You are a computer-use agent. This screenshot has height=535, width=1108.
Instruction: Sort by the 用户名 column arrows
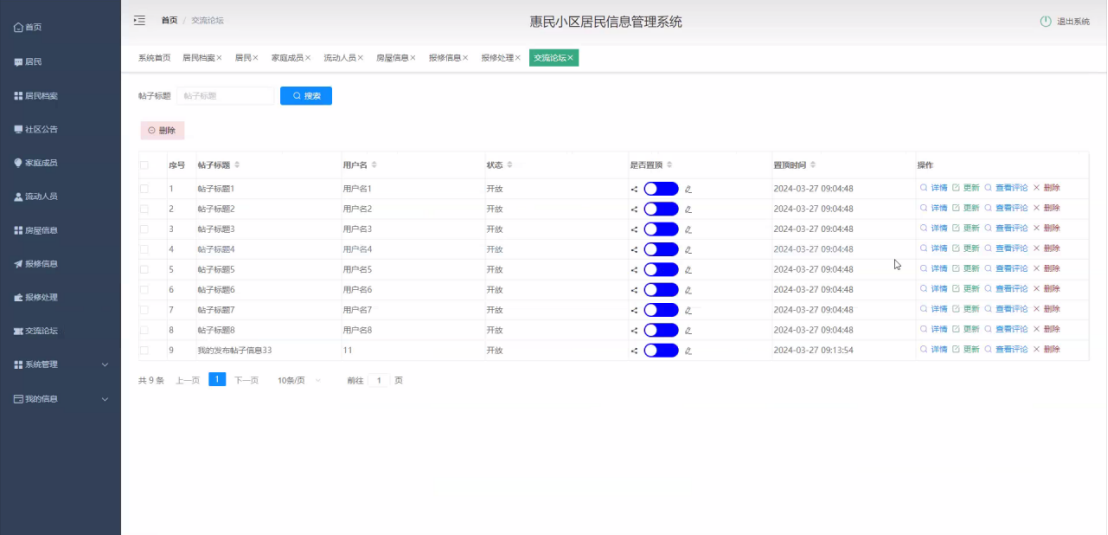[374, 165]
